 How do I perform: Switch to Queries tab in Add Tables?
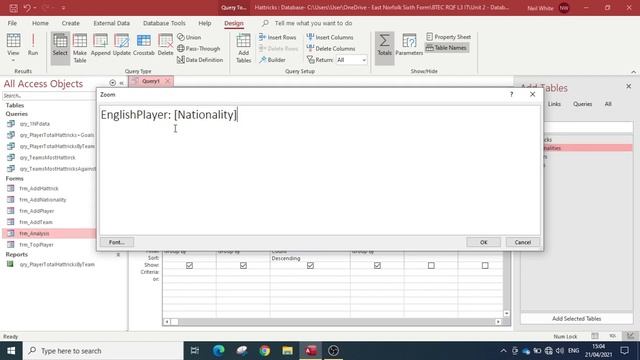[x=582, y=104]
